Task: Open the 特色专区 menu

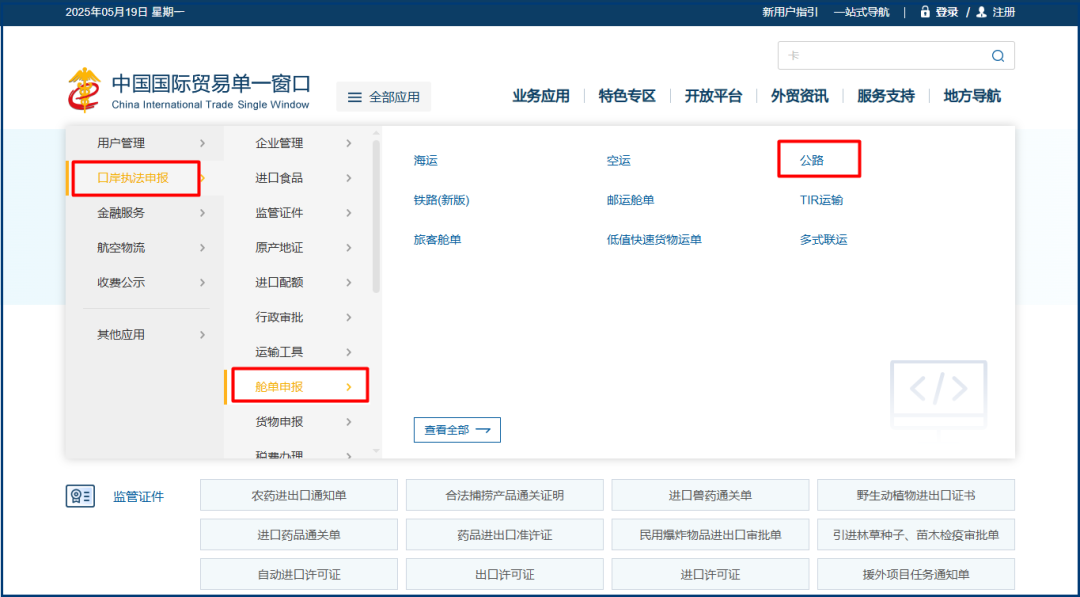Action: [x=627, y=96]
